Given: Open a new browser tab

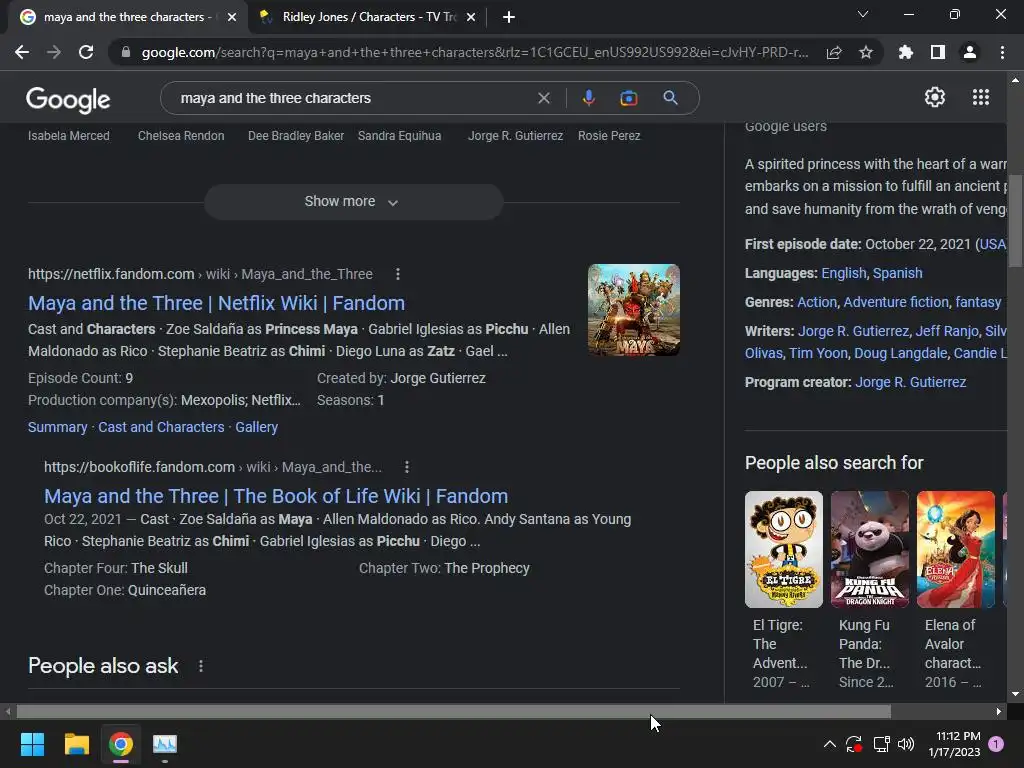Looking at the screenshot, I should click(x=509, y=17).
